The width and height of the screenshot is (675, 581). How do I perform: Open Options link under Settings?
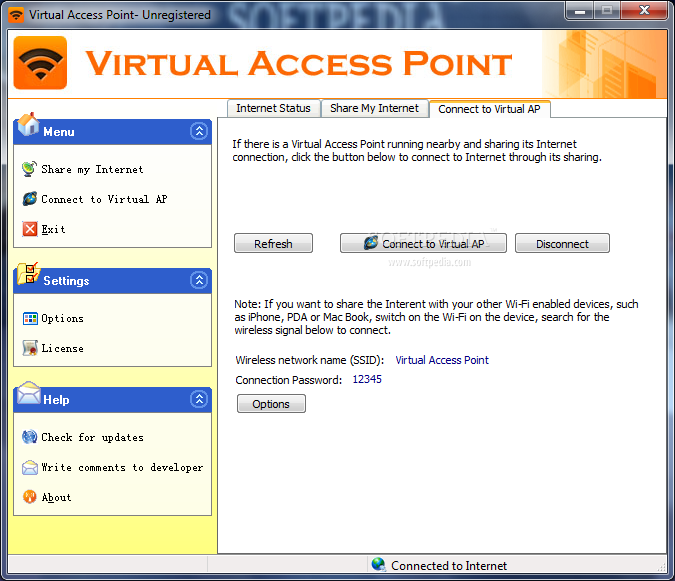pos(62,319)
